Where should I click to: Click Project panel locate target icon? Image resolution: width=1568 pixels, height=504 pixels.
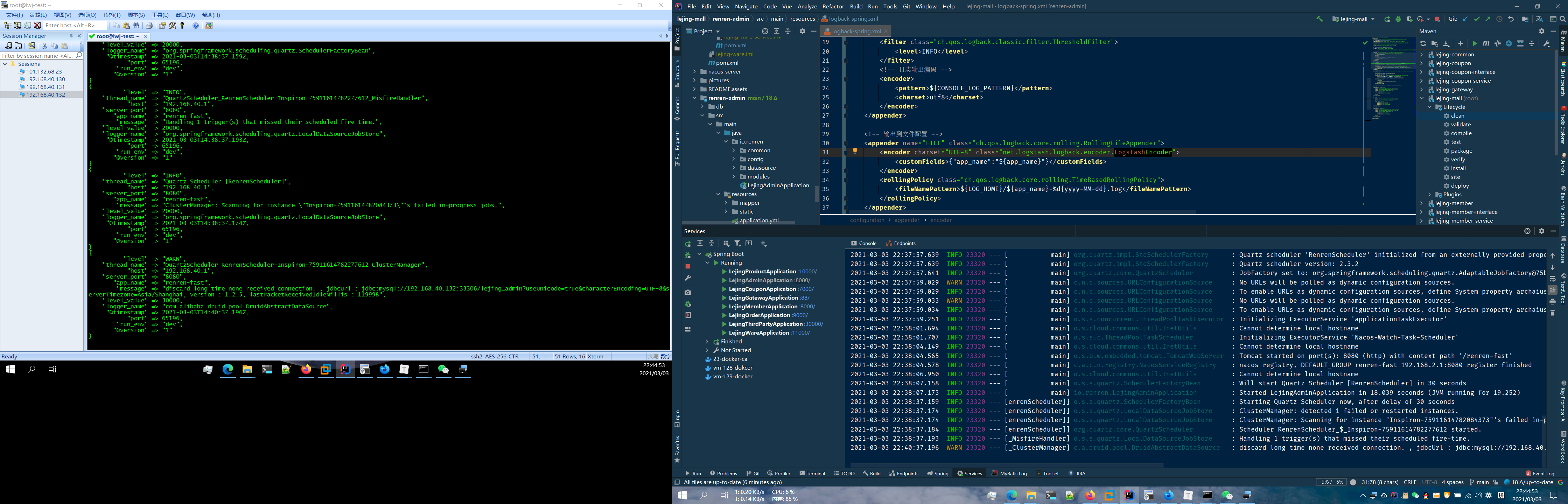764,31
